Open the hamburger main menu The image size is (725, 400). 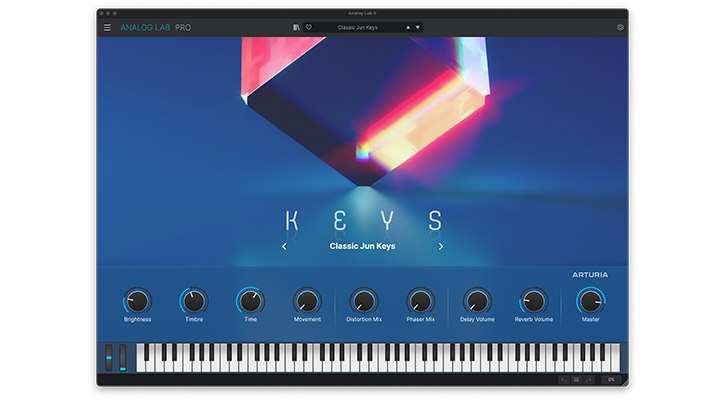tap(108, 27)
